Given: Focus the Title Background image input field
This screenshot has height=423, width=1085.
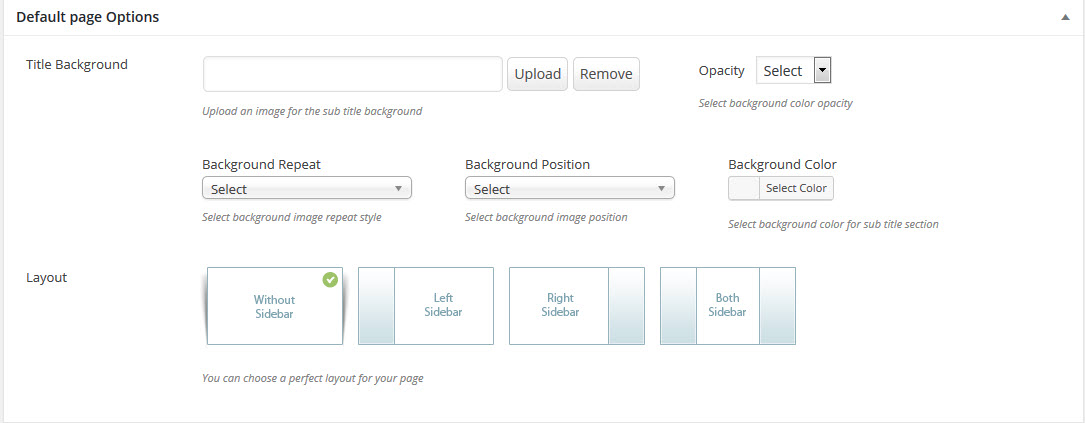Looking at the screenshot, I should click(352, 74).
